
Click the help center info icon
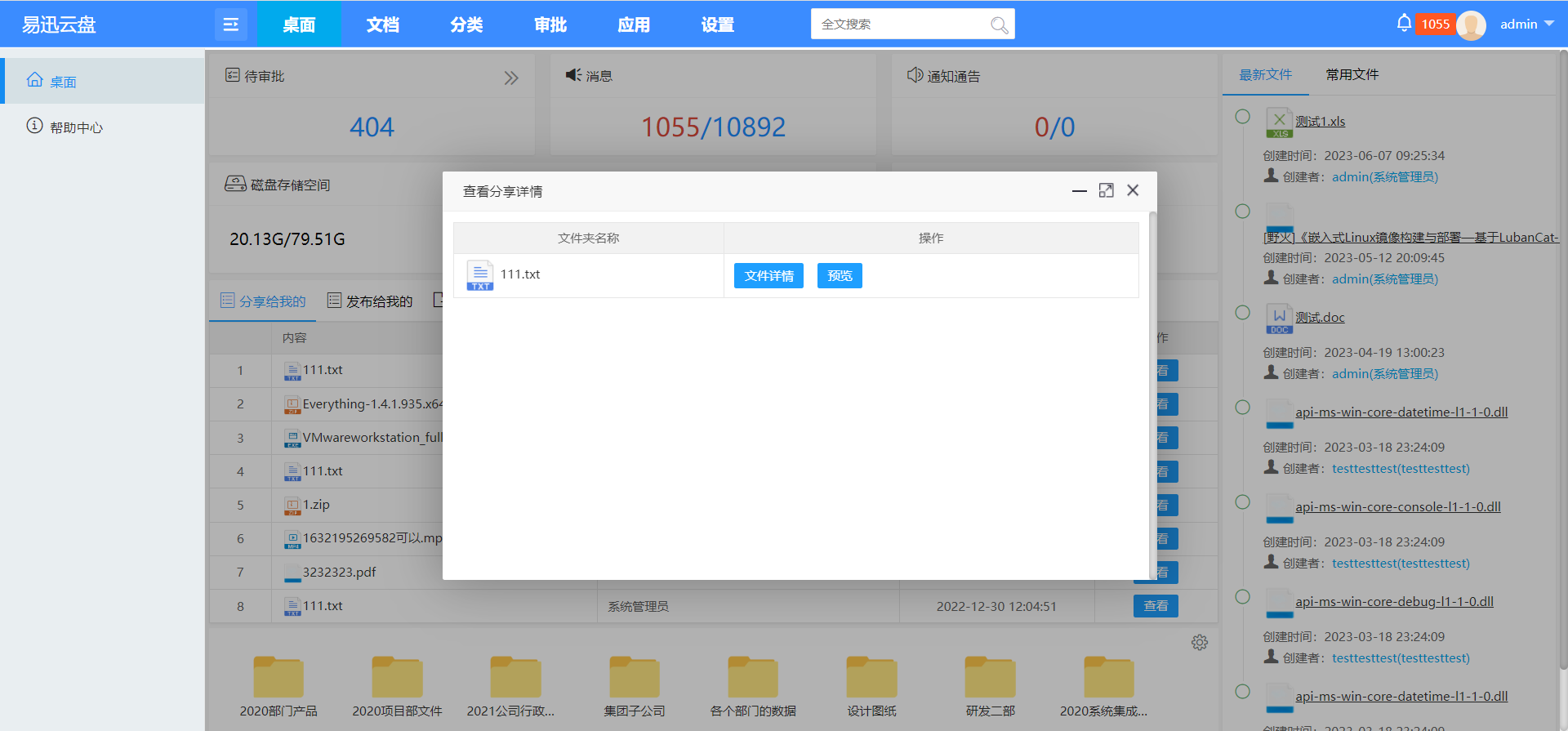(34, 126)
